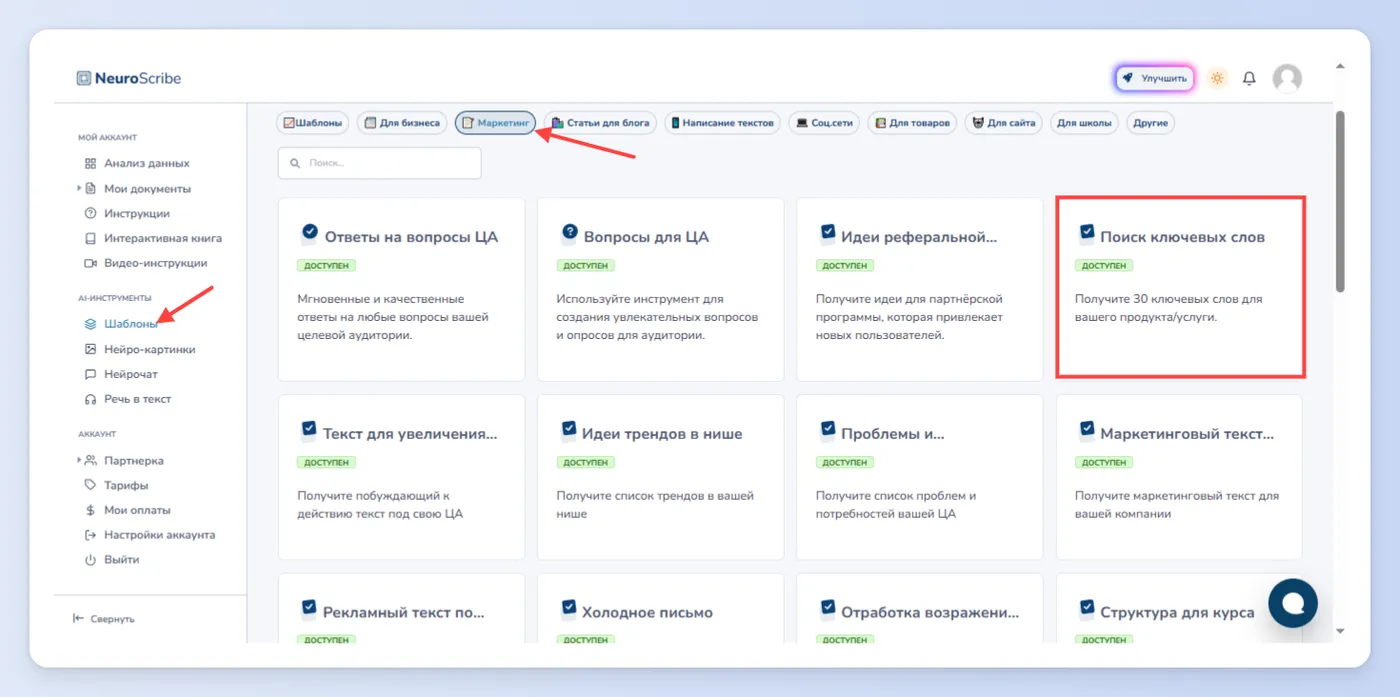This screenshot has height=697, width=1400.
Task: Open the Идеи реферальной… template card
Action: (x=919, y=289)
